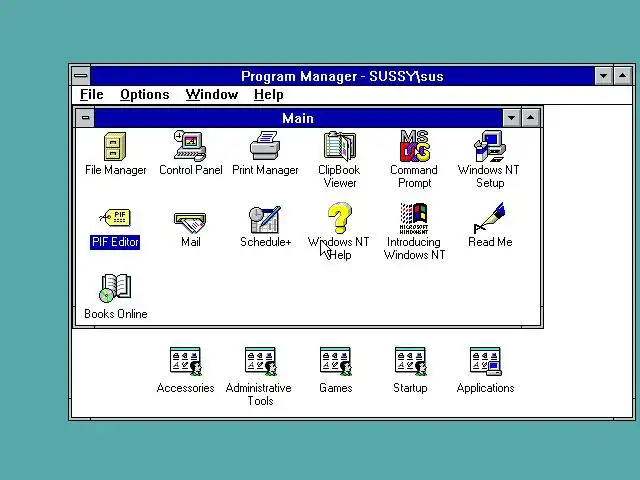Open Program Manager's control menu box
Viewport: 640px width, 480px height.
click(81, 76)
